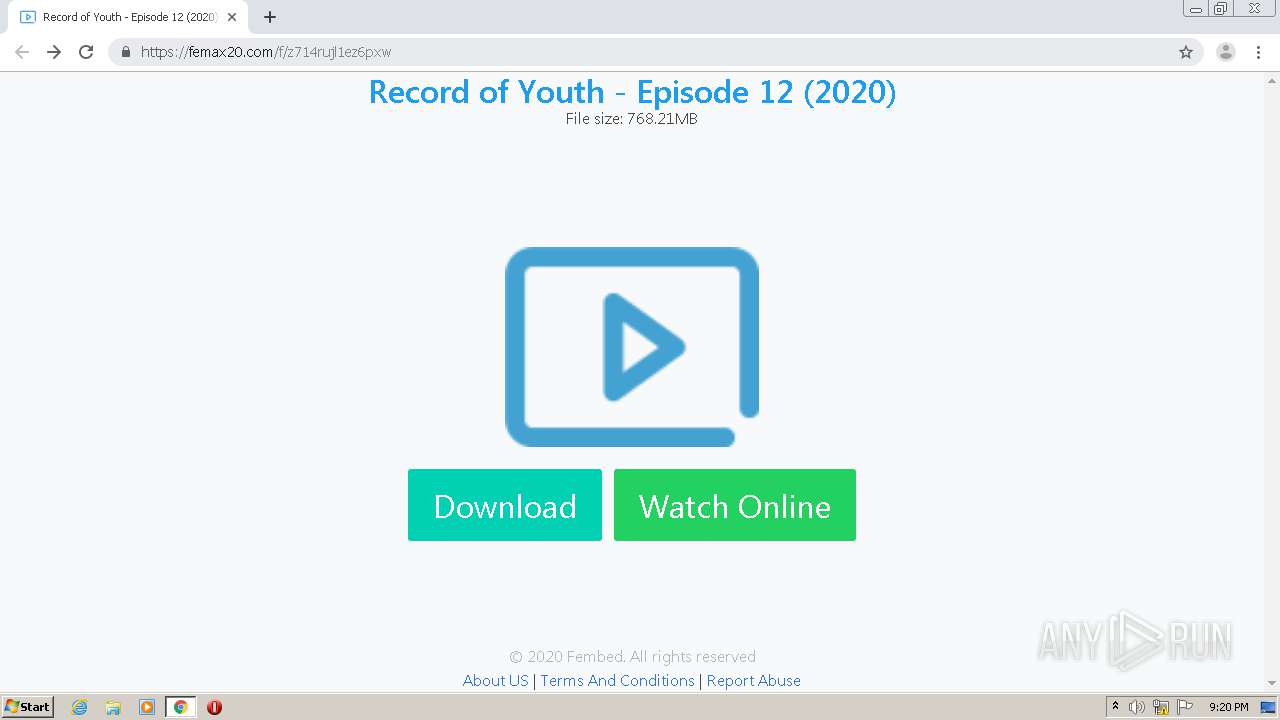The width and height of the screenshot is (1280, 720).
Task: Restore down the Chrome window
Action: point(1221,9)
